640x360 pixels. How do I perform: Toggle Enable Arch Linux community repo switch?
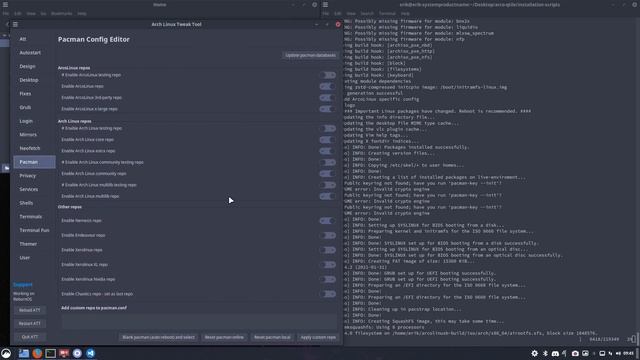(x=327, y=174)
